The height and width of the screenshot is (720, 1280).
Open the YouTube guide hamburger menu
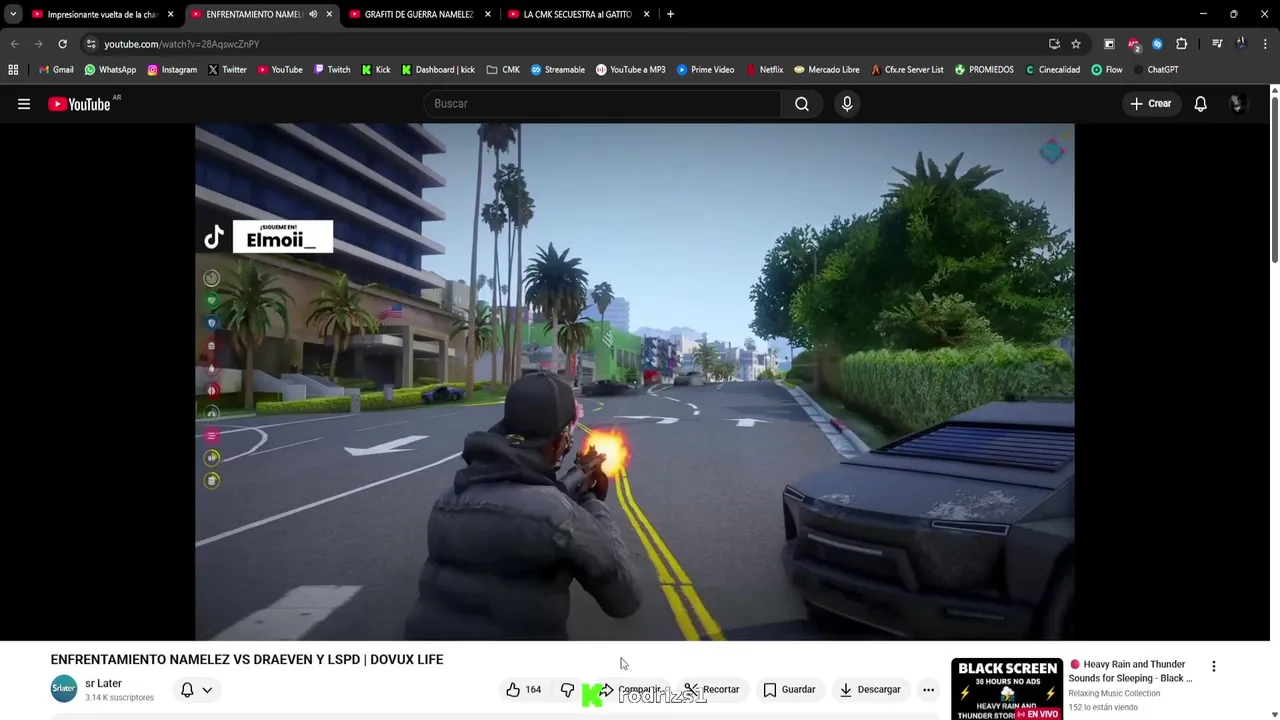click(x=24, y=104)
